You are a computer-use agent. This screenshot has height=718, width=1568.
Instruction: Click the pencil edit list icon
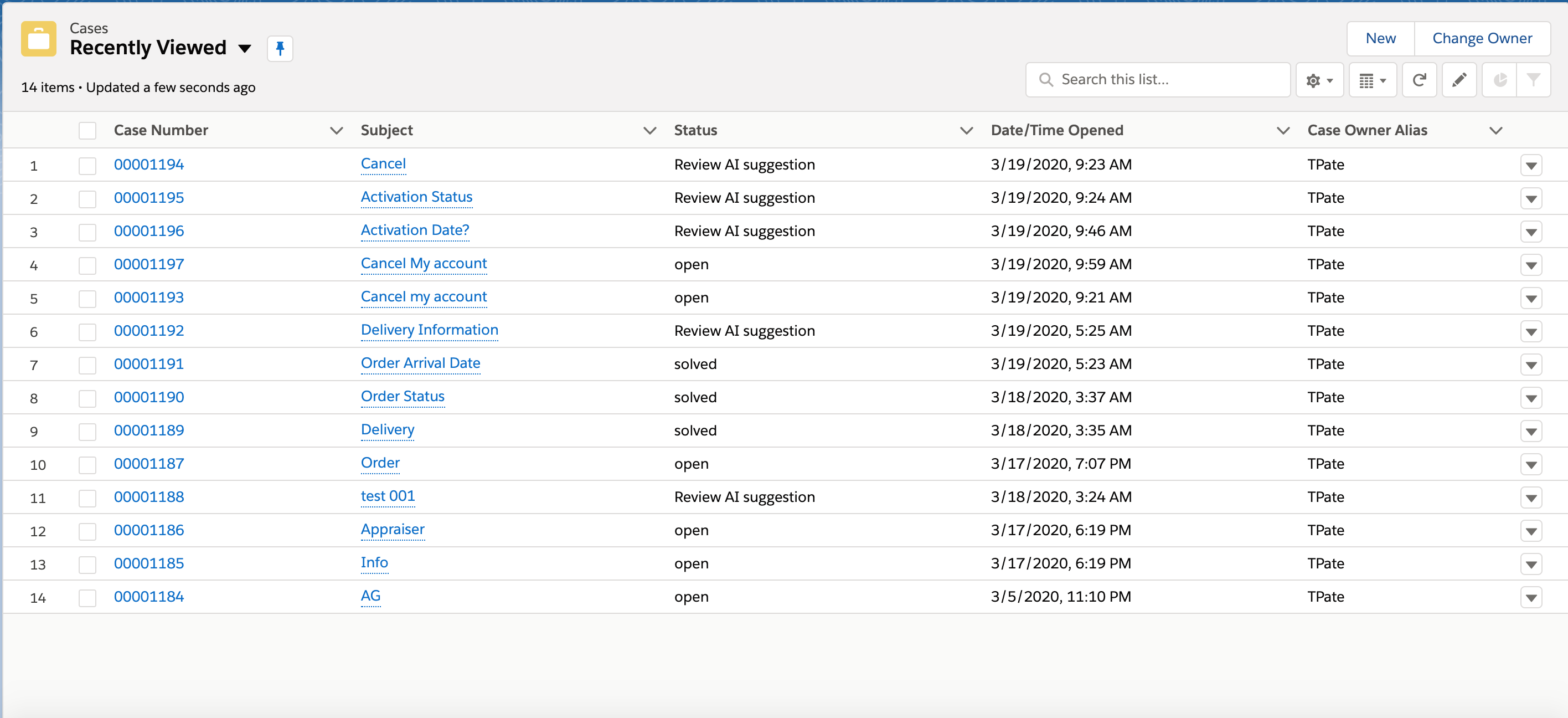pyautogui.click(x=1458, y=80)
